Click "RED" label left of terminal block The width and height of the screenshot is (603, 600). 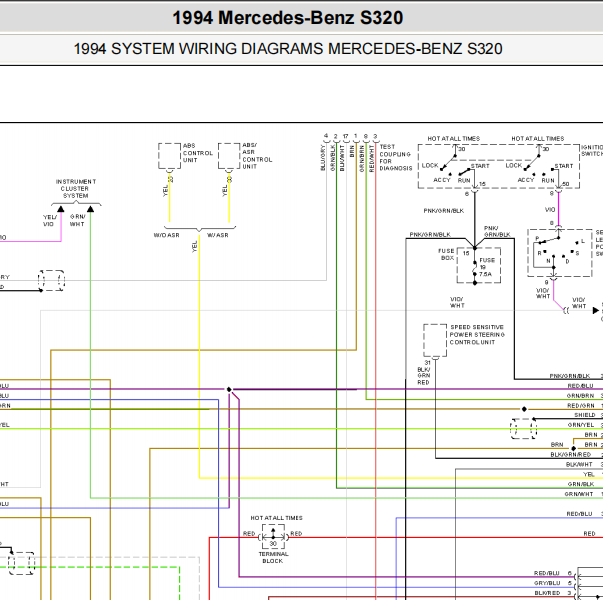[249, 533]
